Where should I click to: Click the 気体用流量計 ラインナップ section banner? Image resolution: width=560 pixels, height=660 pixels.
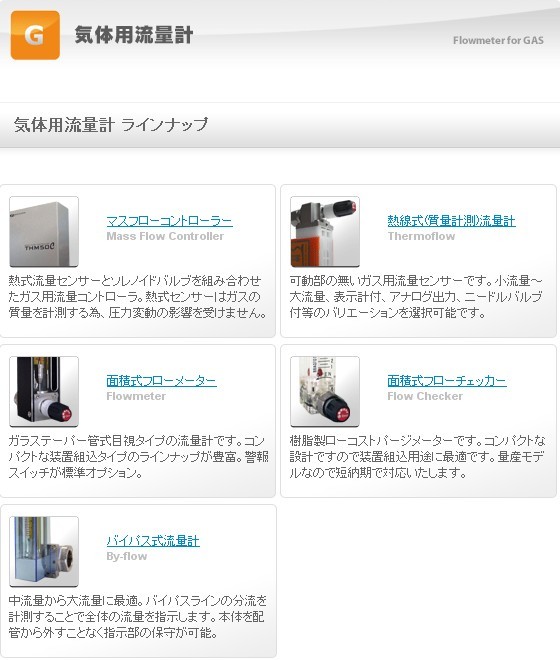pyautogui.click(x=280, y=125)
